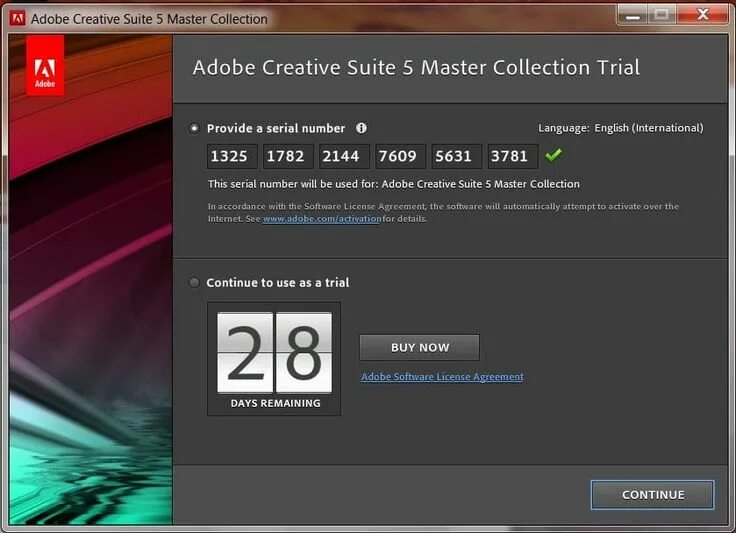Open the language selector English (International)
This screenshot has height=533, width=736.
tap(649, 128)
